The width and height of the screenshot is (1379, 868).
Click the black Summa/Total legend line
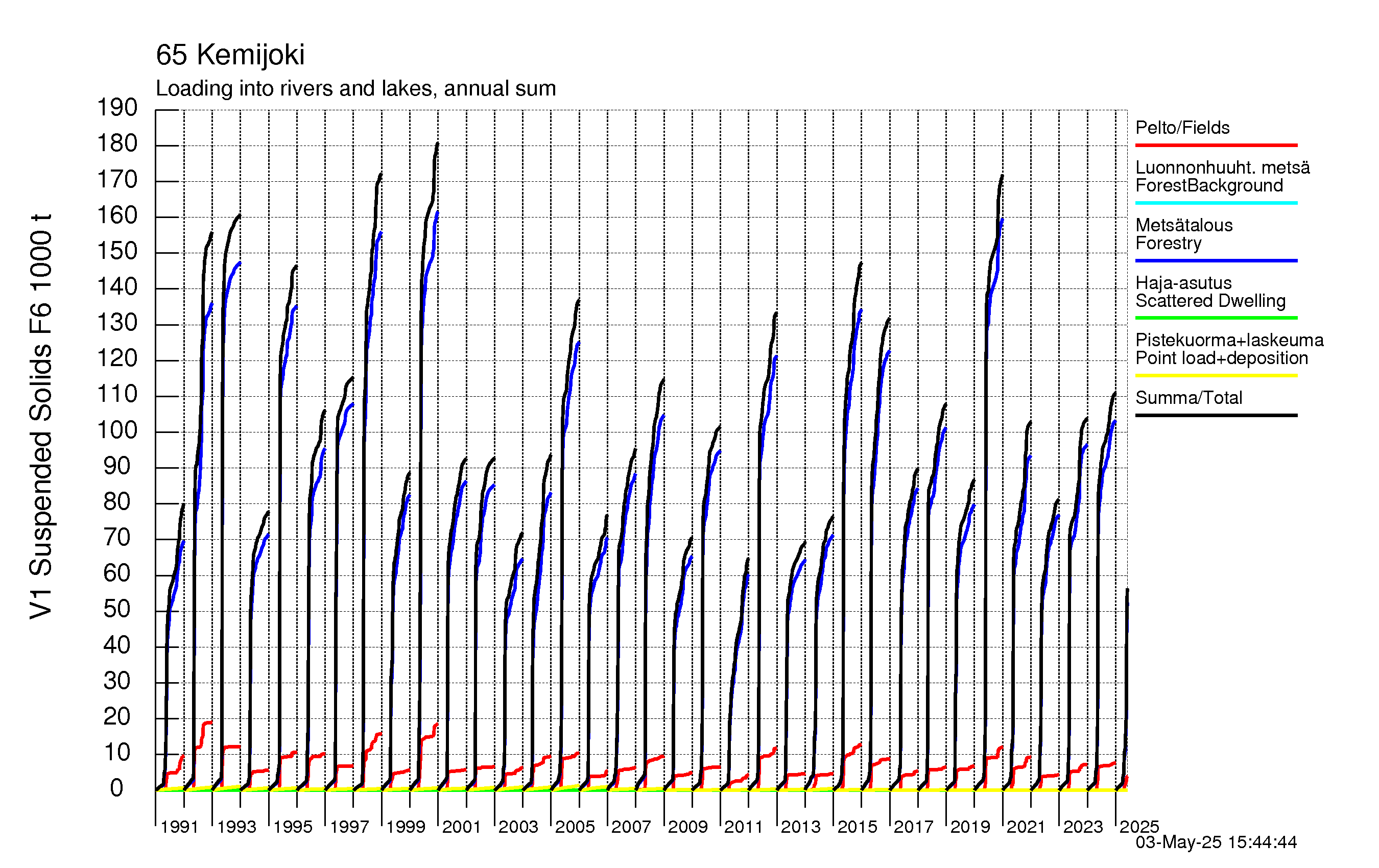(1217, 415)
